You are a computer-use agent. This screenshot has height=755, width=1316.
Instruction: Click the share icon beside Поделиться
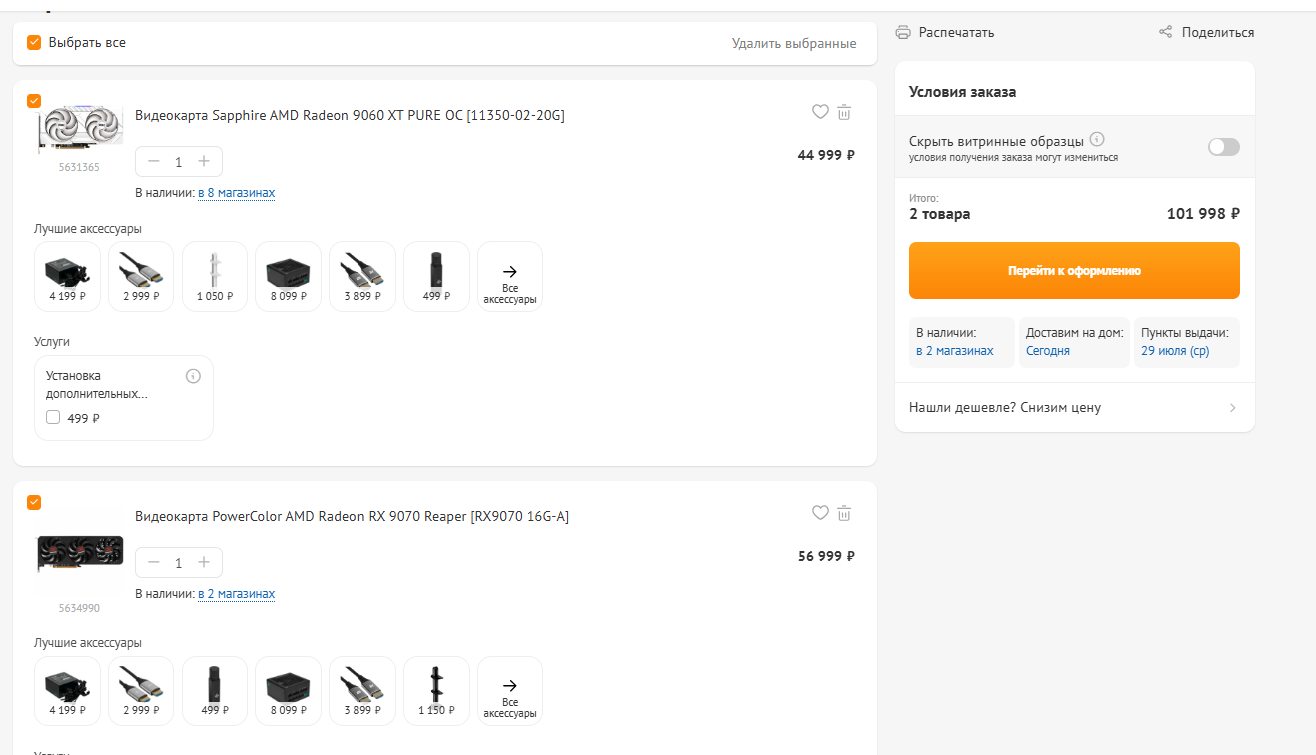pos(1165,32)
